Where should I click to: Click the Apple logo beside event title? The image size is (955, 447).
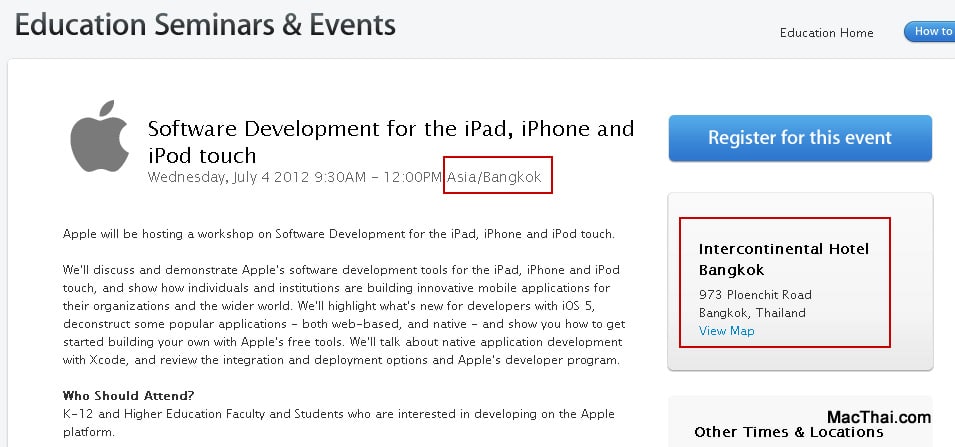pos(99,136)
